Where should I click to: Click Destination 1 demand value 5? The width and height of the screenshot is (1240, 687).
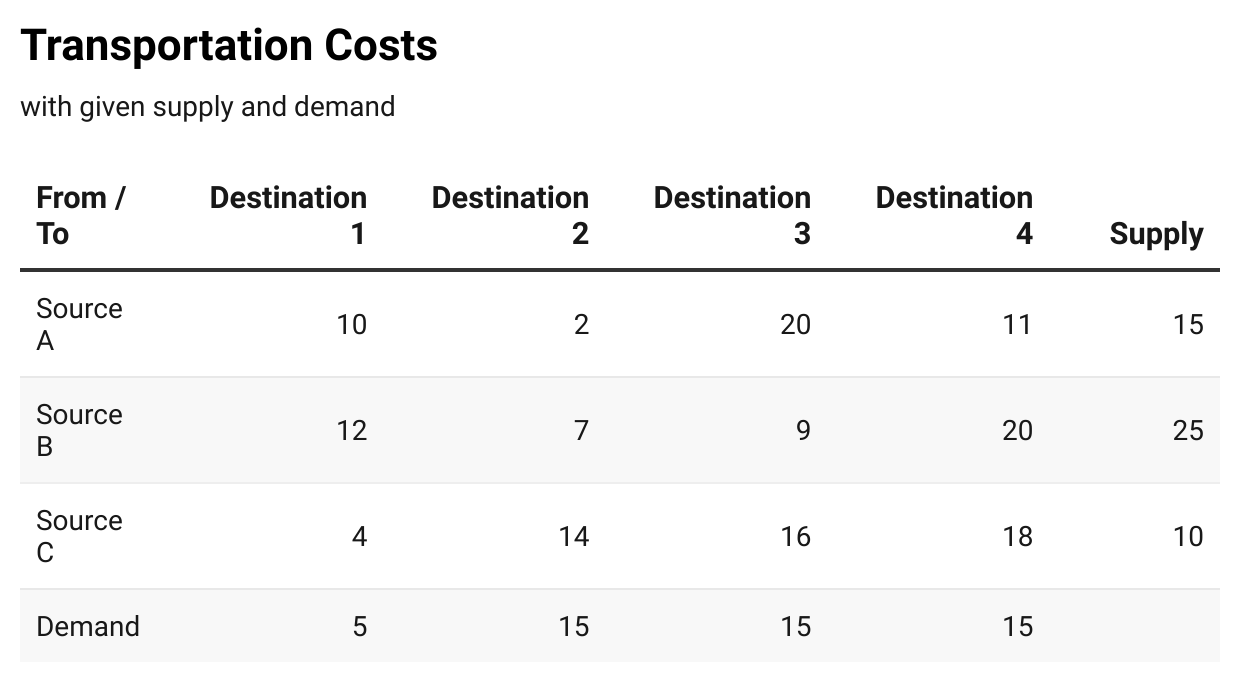coord(359,626)
